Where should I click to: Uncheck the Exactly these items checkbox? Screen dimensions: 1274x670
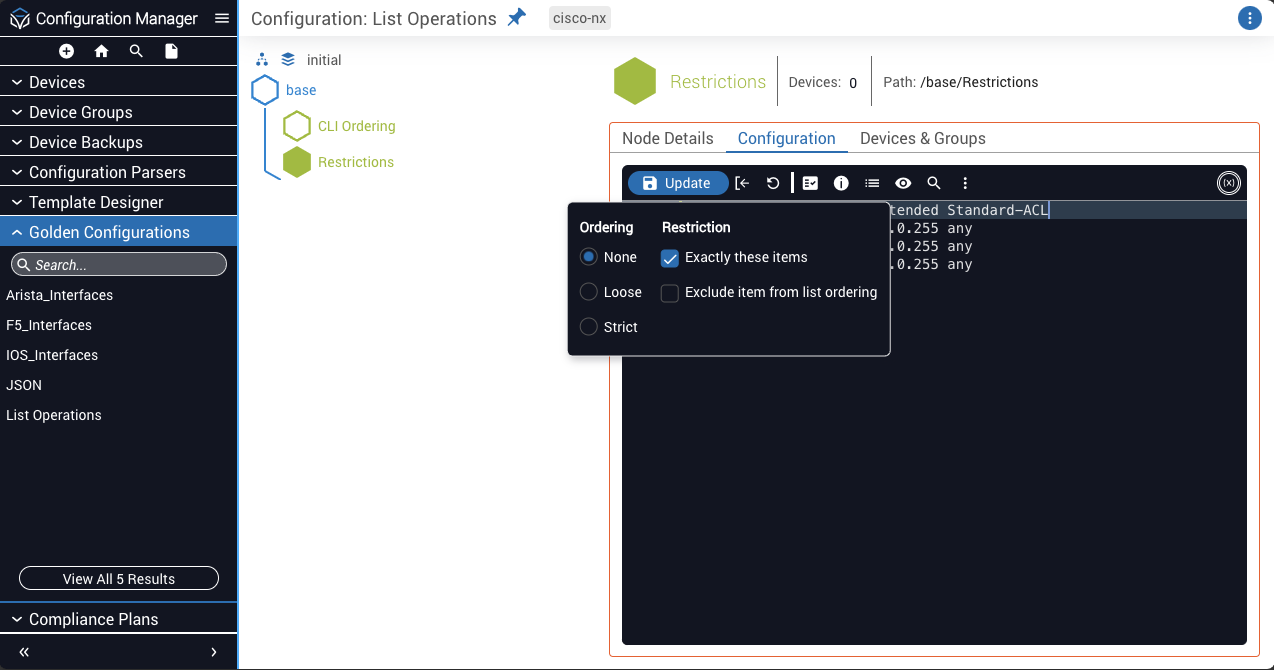click(x=670, y=258)
